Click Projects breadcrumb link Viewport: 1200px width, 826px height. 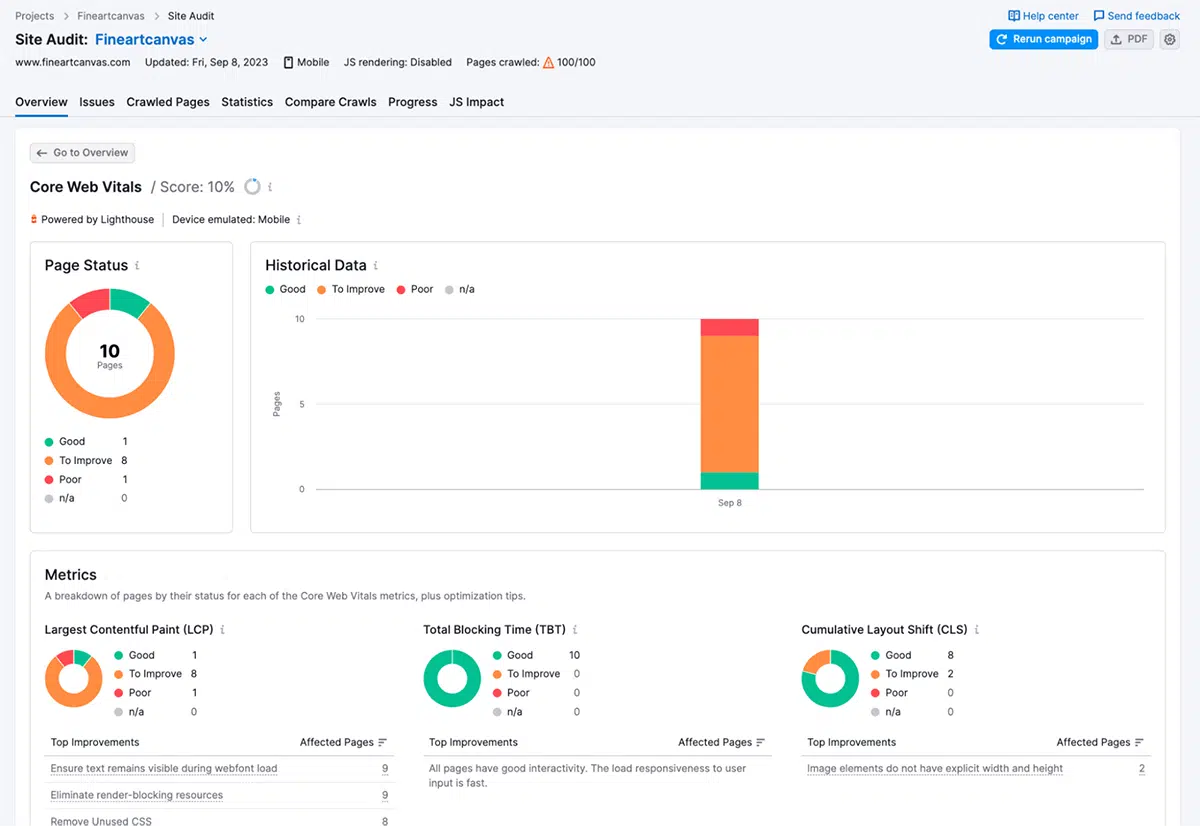[35, 16]
